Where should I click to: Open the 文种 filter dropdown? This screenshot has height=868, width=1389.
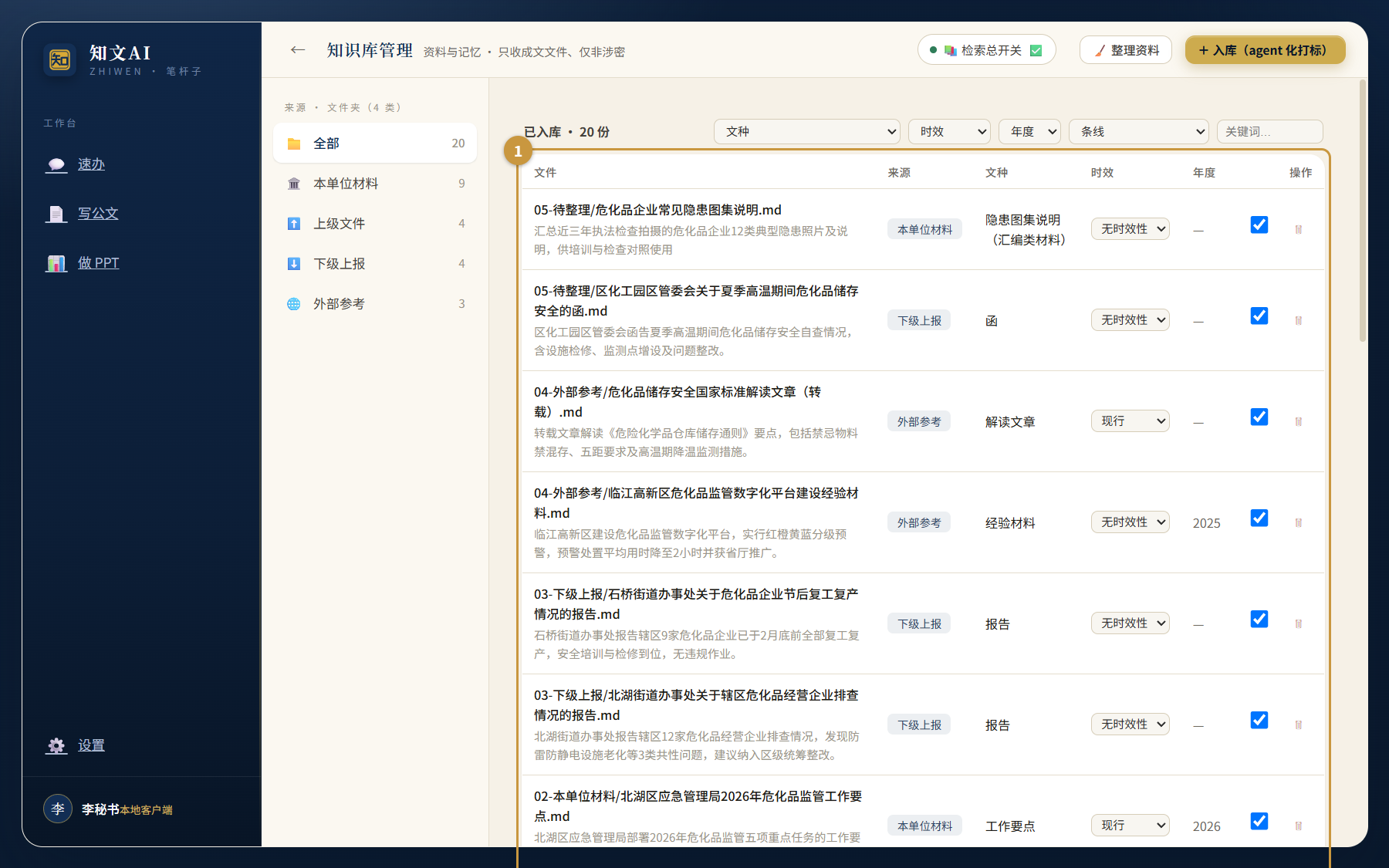(807, 131)
